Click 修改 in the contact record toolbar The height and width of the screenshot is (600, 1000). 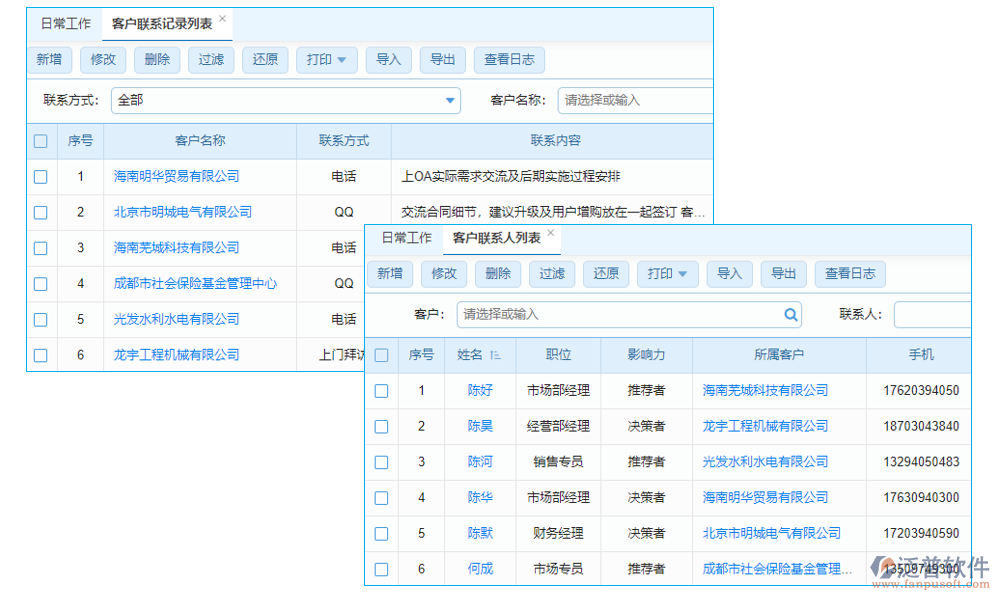point(103,59)
